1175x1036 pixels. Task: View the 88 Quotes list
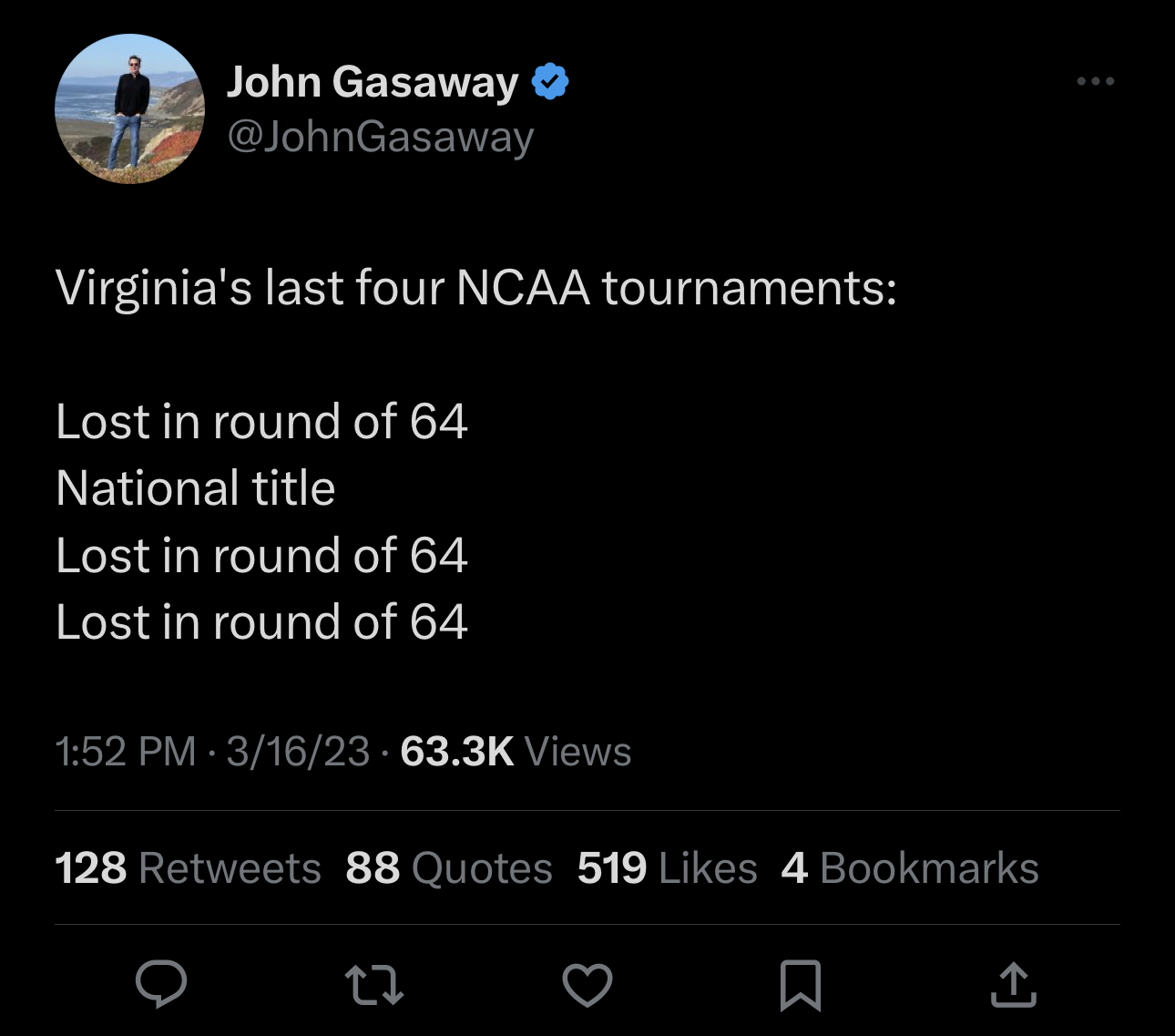coord(449,868)
